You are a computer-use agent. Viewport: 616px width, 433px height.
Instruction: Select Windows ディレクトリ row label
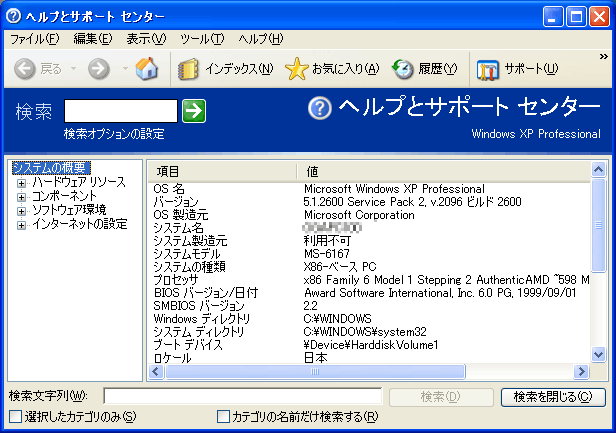point(202,319)
